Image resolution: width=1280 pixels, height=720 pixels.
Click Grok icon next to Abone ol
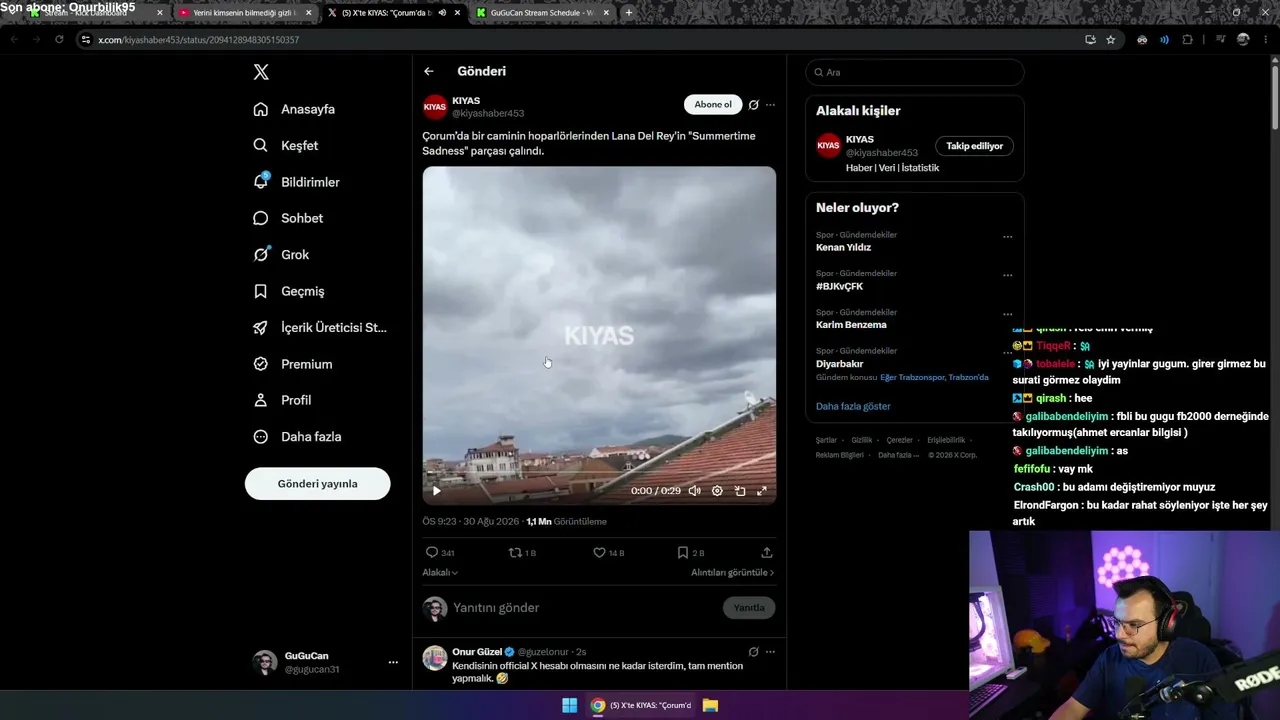pos(753,104)
